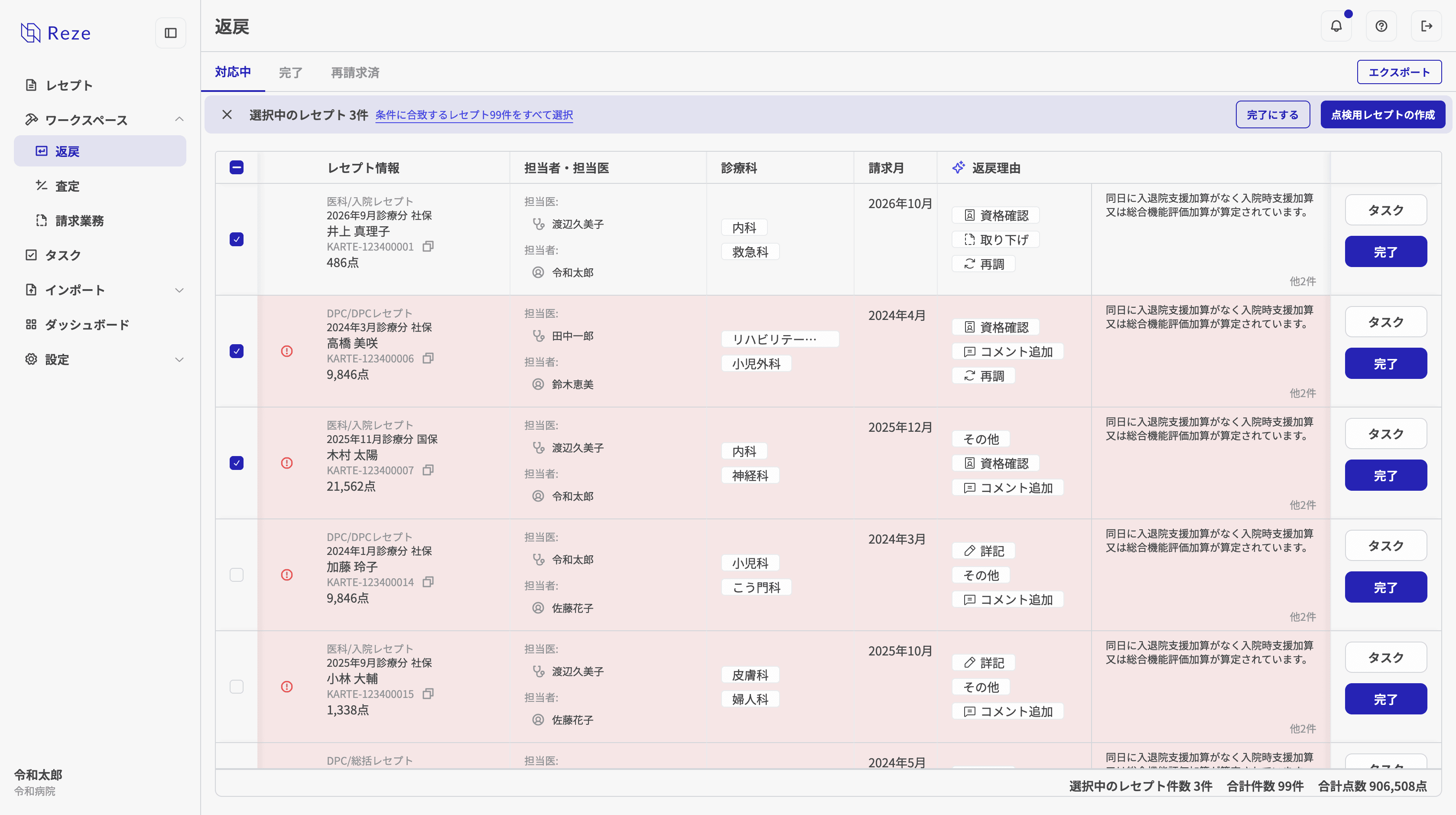This screenshot has width=1456, height=815.
Task: Open レセプト in the sidebar
Action: [100, 85]
